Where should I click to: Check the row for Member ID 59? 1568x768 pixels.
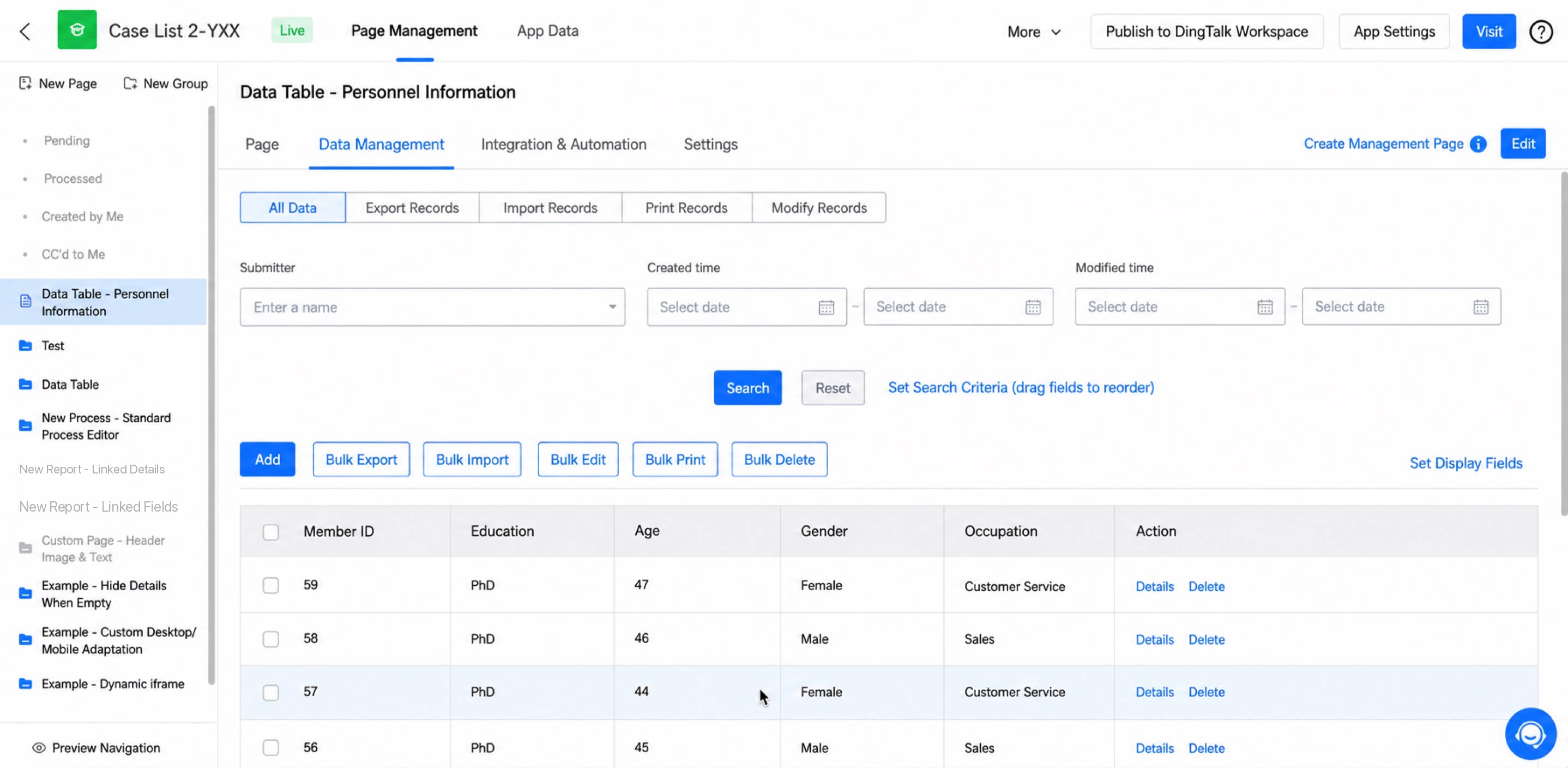tap(271, 585)
